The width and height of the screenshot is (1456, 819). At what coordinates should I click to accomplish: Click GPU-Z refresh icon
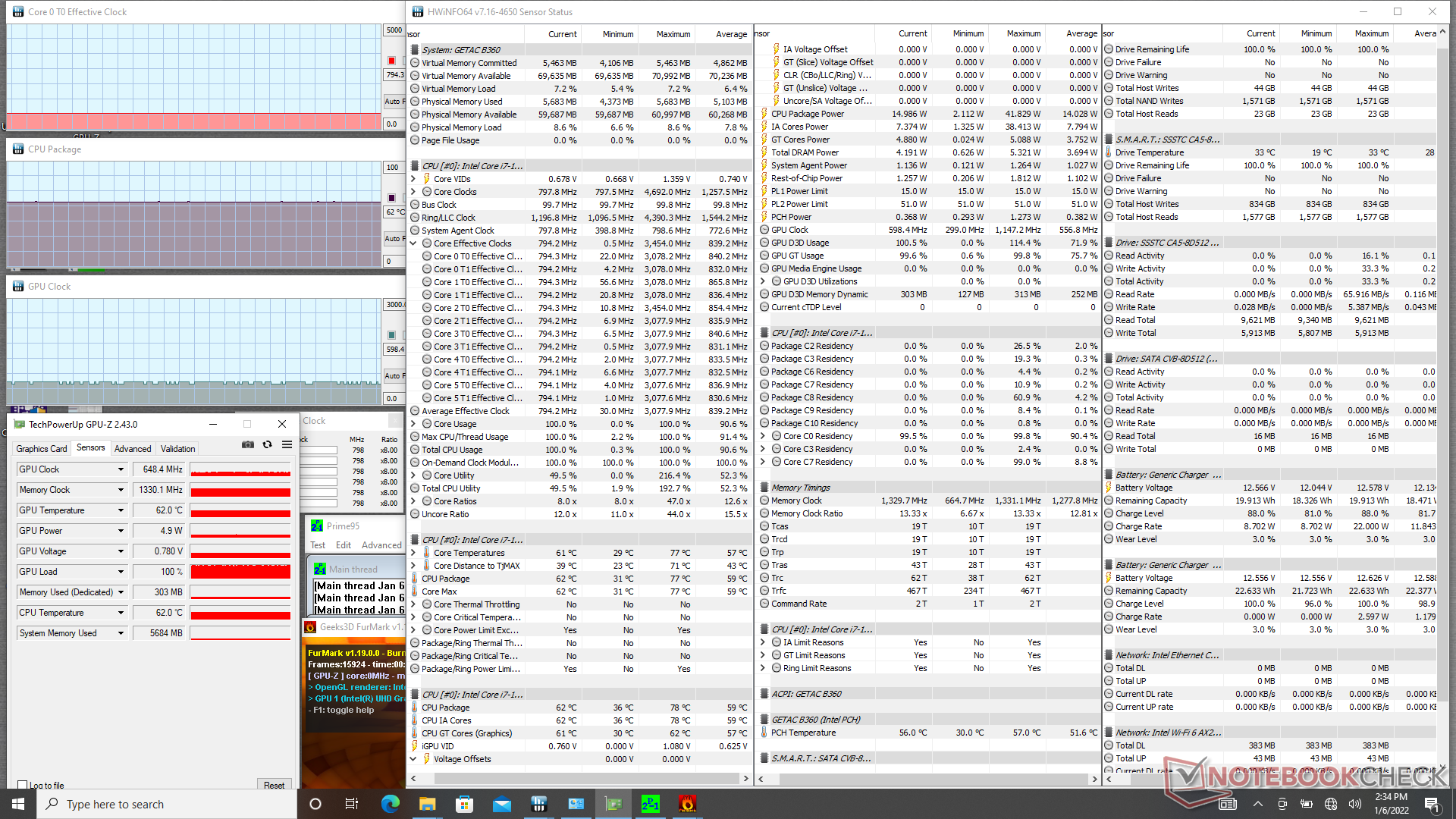pos(268,445)
